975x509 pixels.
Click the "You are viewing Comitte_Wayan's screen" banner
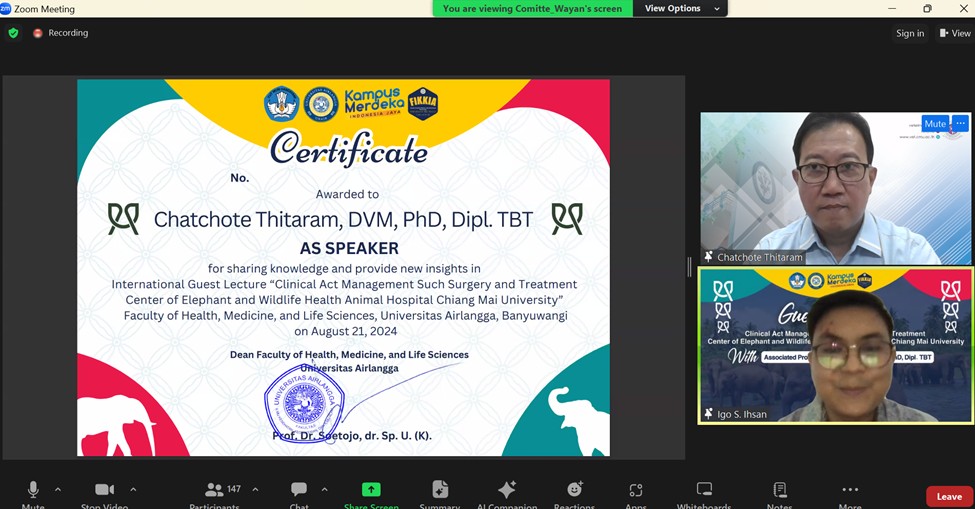tap(532, 8)
